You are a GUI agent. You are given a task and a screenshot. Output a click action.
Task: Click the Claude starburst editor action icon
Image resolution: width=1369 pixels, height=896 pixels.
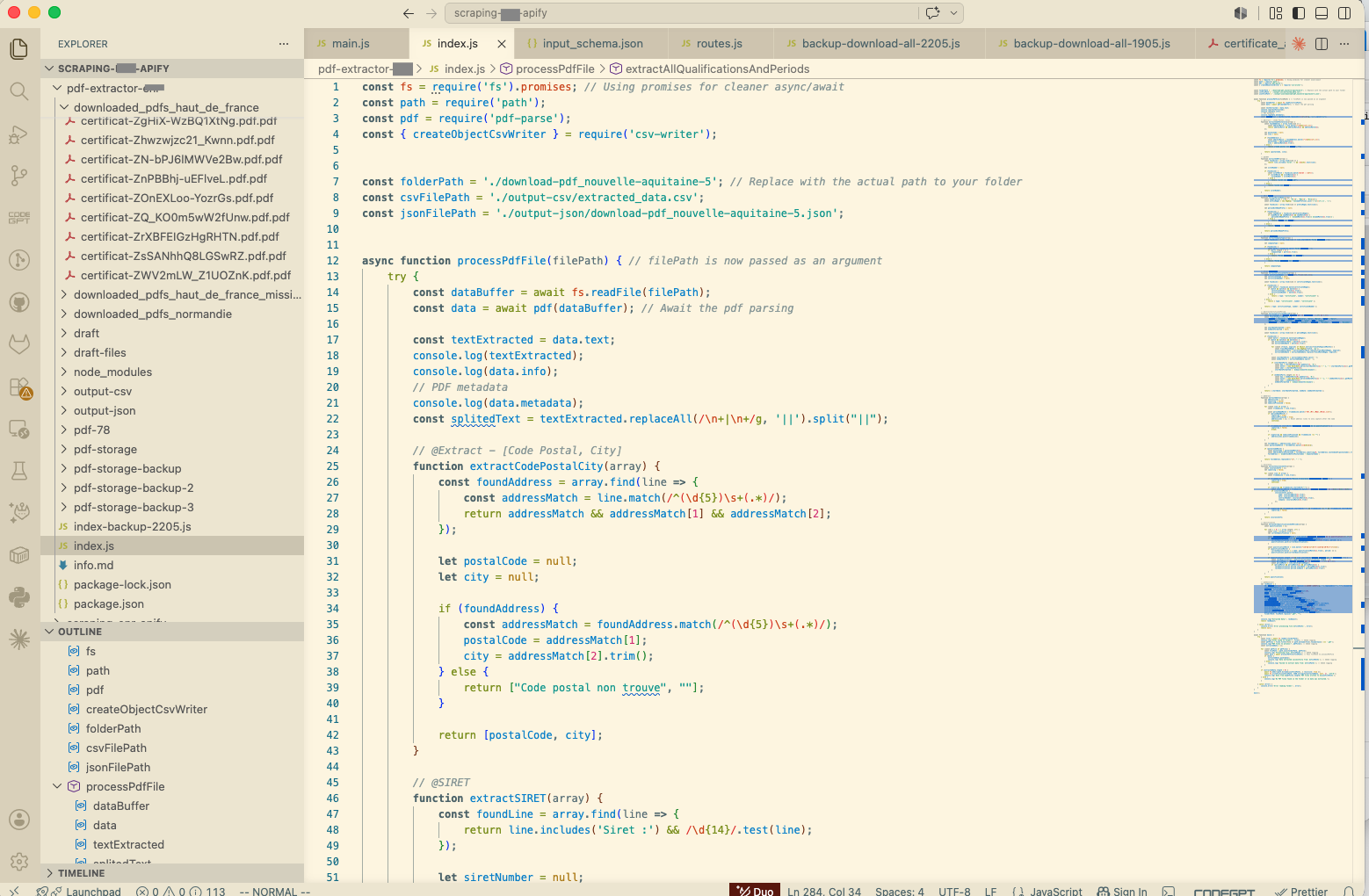coord(1299,44)
